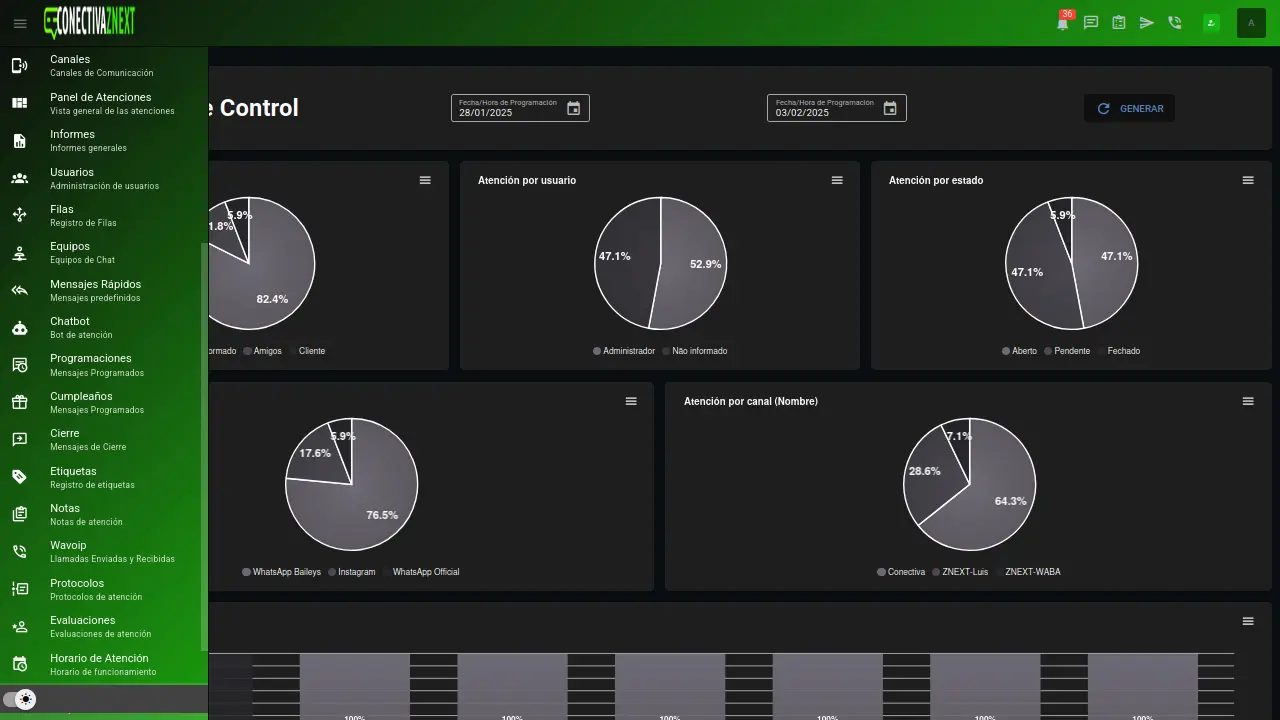Open the start date calendar picker
1280x720 pixels.
coord(573,108)
